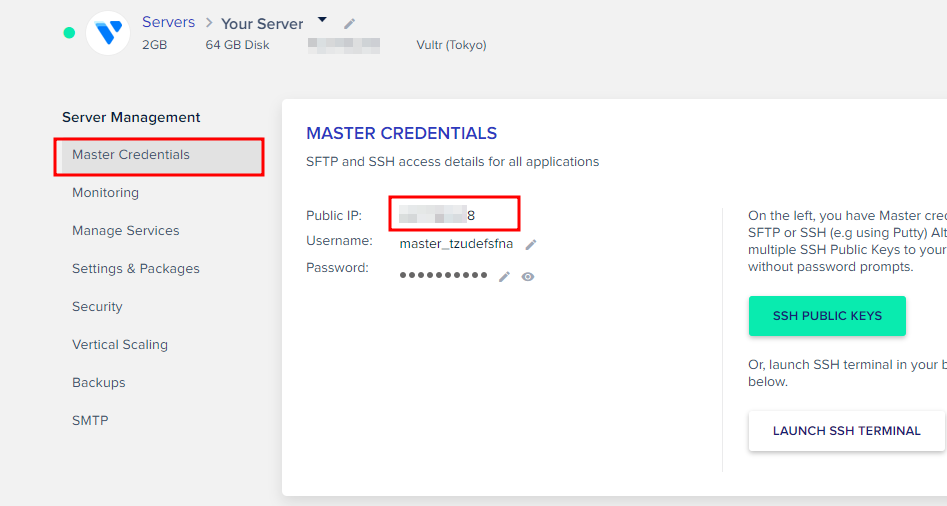Open the Servers breadcrumb link

(x=169, y=22)
